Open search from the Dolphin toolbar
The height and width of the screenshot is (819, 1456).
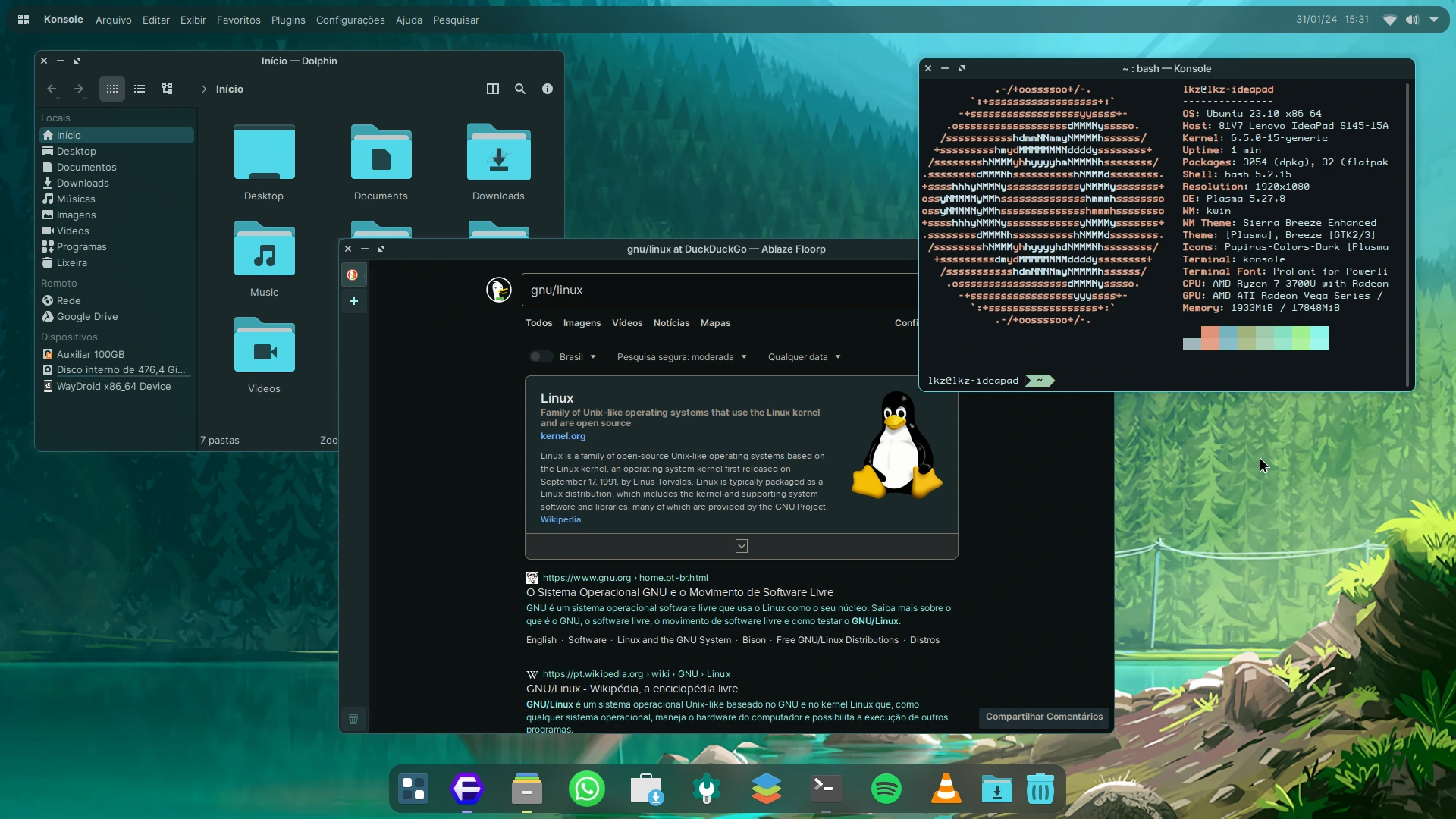(x=520, y=89)
